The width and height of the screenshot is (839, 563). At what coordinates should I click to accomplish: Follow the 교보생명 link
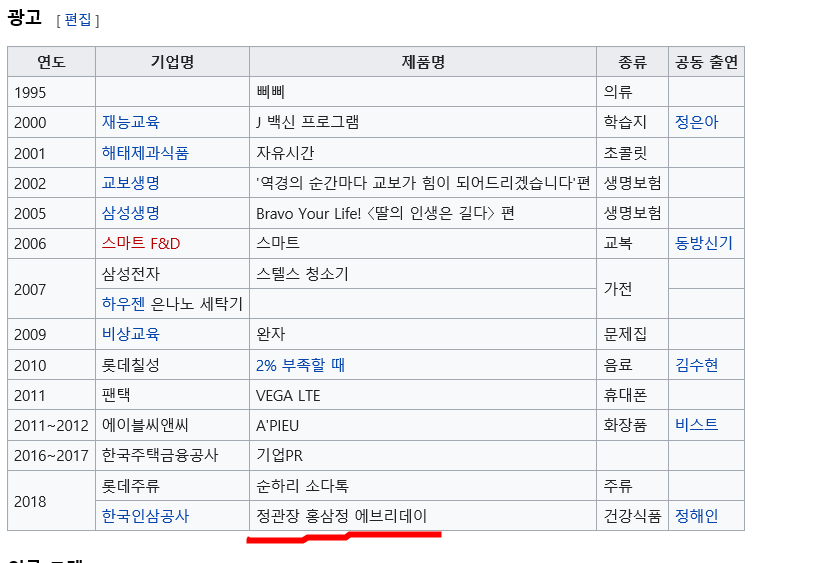pyautogui.click(x=131, y=183)
